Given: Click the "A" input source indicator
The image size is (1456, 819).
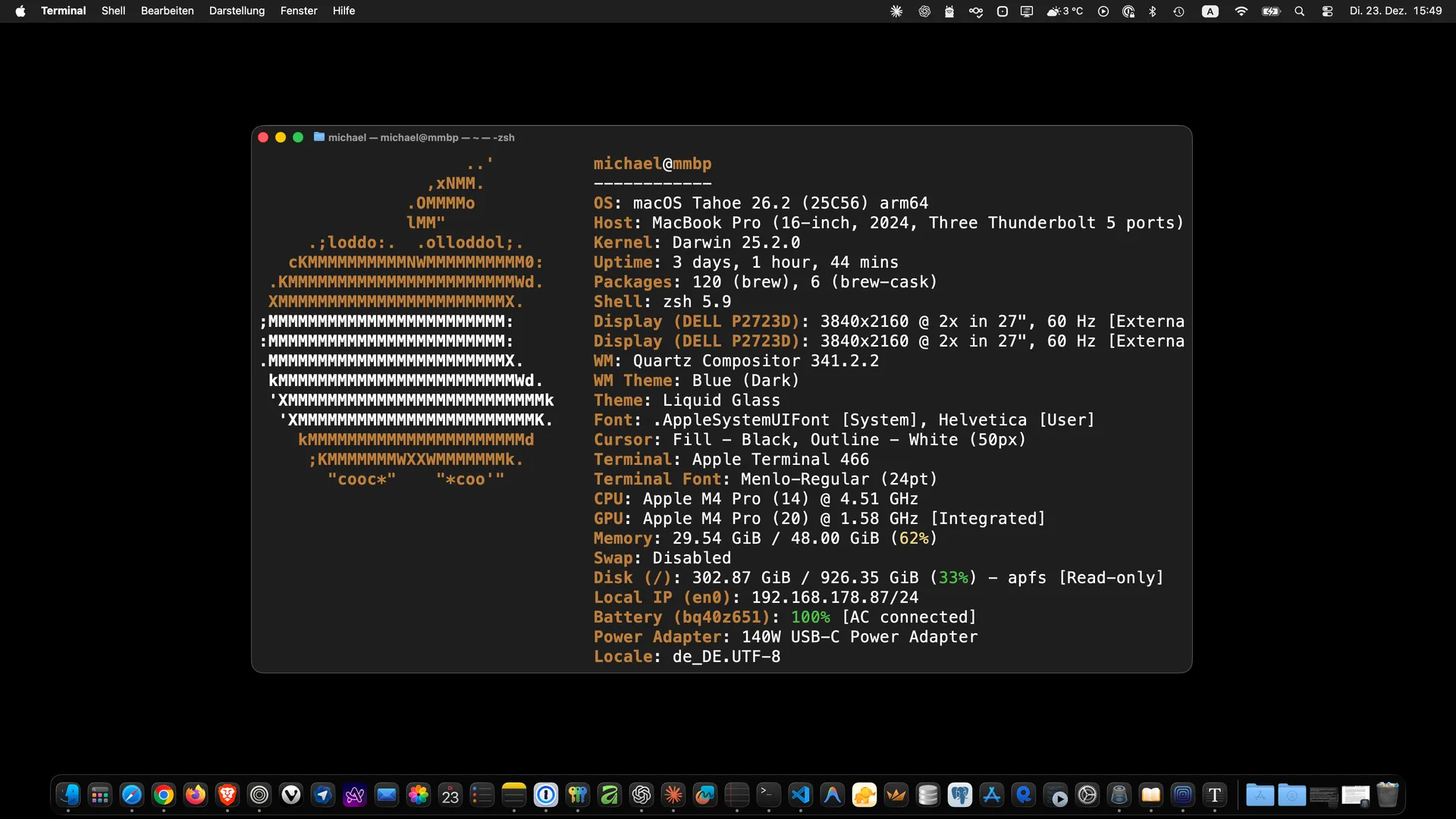Looking at the screenshot, I should pos(1210,11).
